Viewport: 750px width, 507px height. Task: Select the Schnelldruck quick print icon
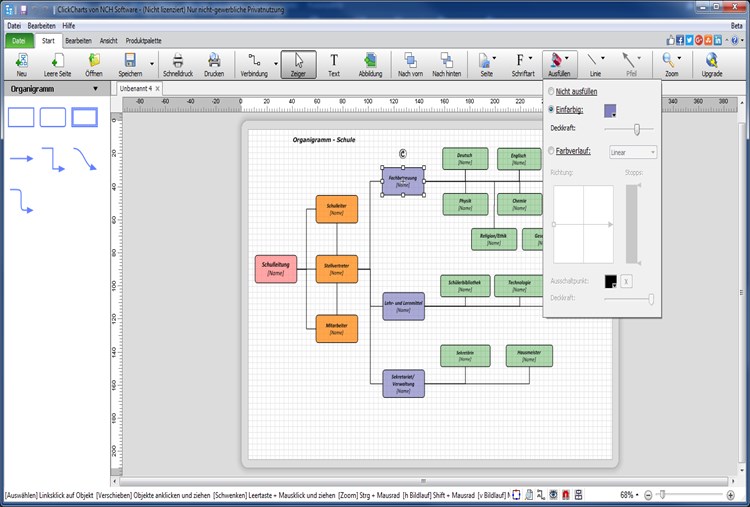[x=178, y=65]
